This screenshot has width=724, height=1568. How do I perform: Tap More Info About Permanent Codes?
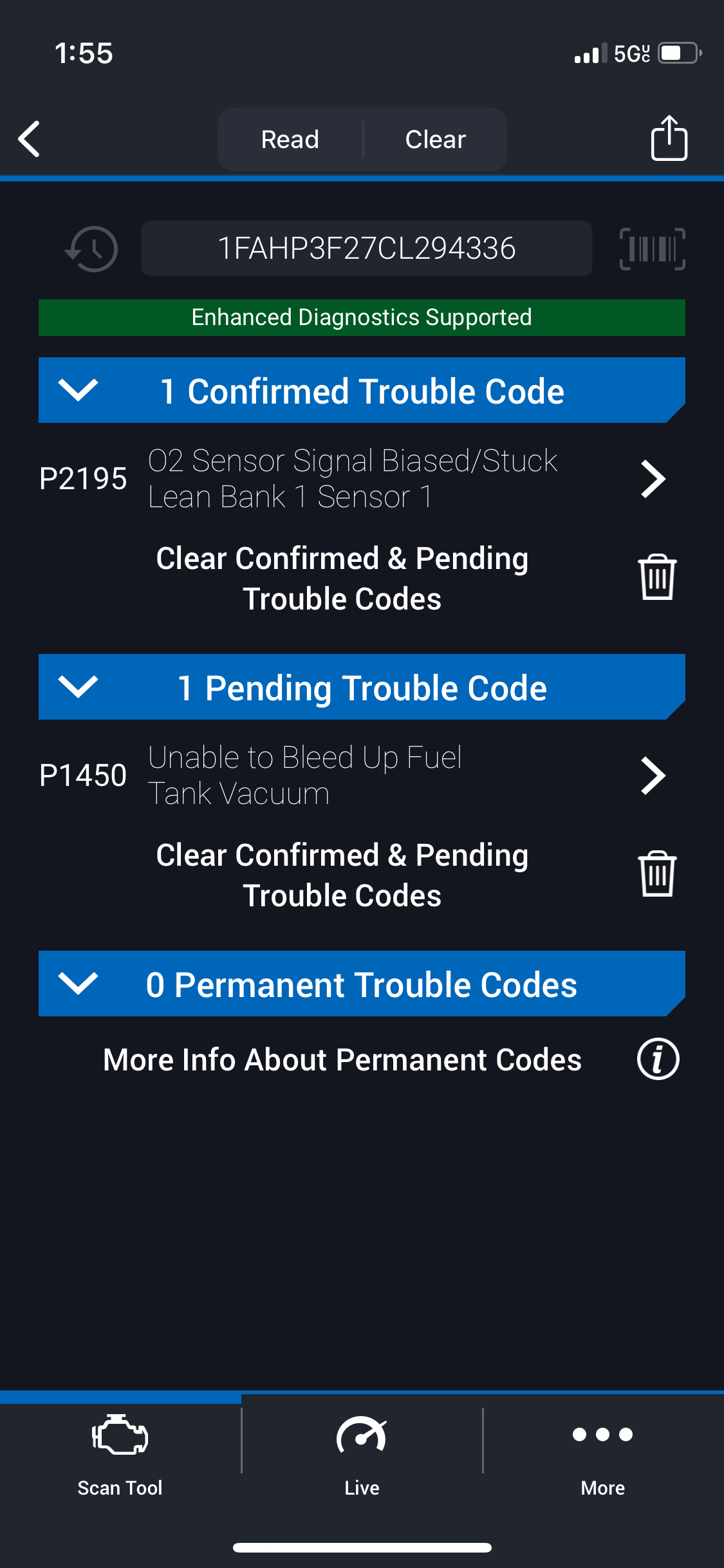[x=342, y=1059]
